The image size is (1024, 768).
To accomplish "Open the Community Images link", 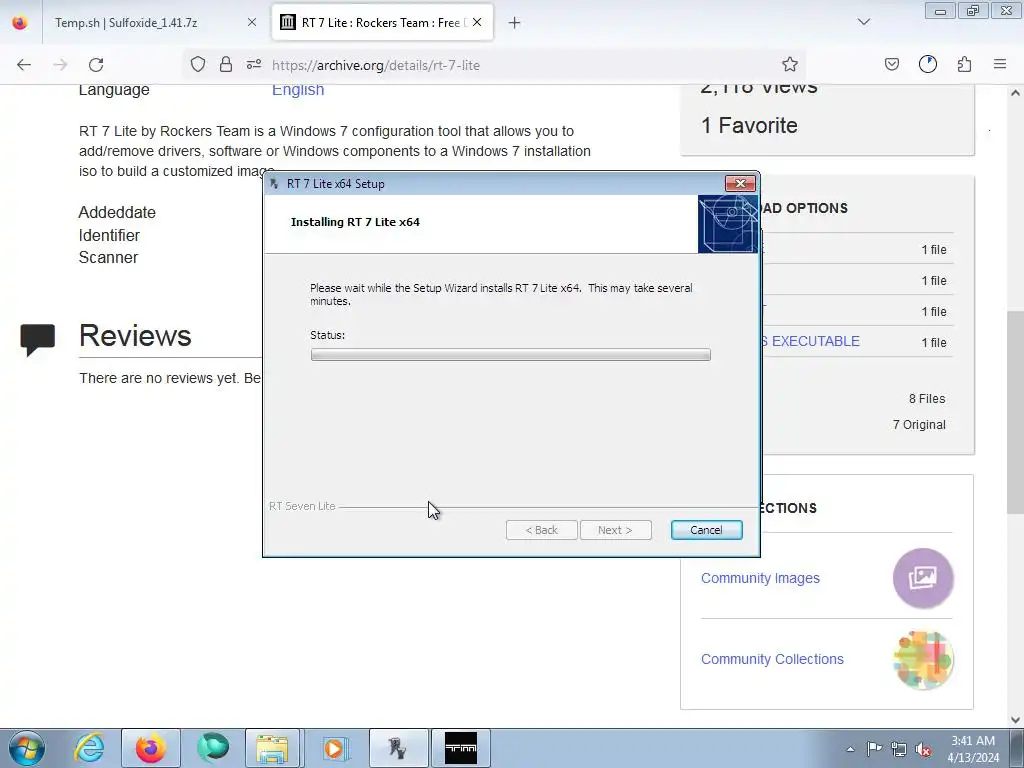I will [760, 578].
